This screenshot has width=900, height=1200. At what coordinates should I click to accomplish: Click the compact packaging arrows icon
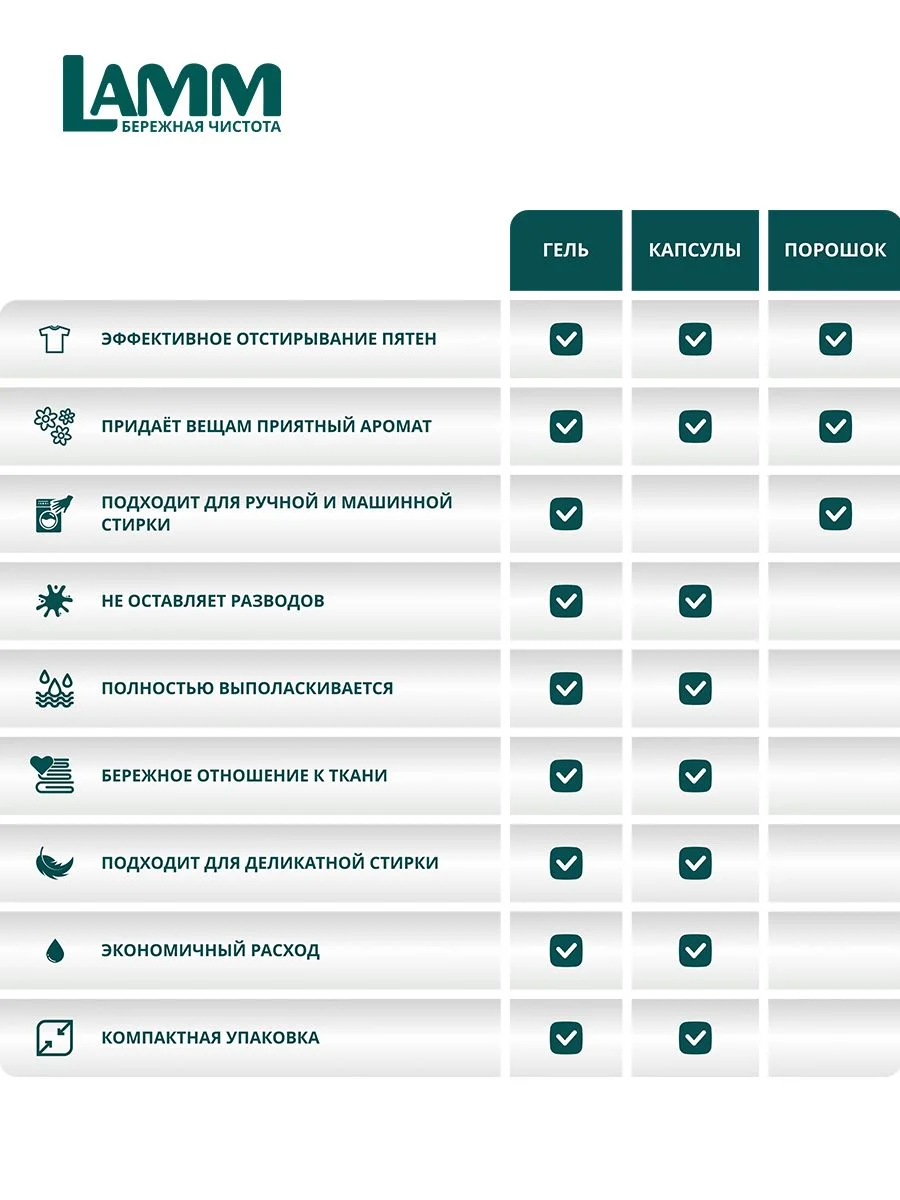point(54,1038)
